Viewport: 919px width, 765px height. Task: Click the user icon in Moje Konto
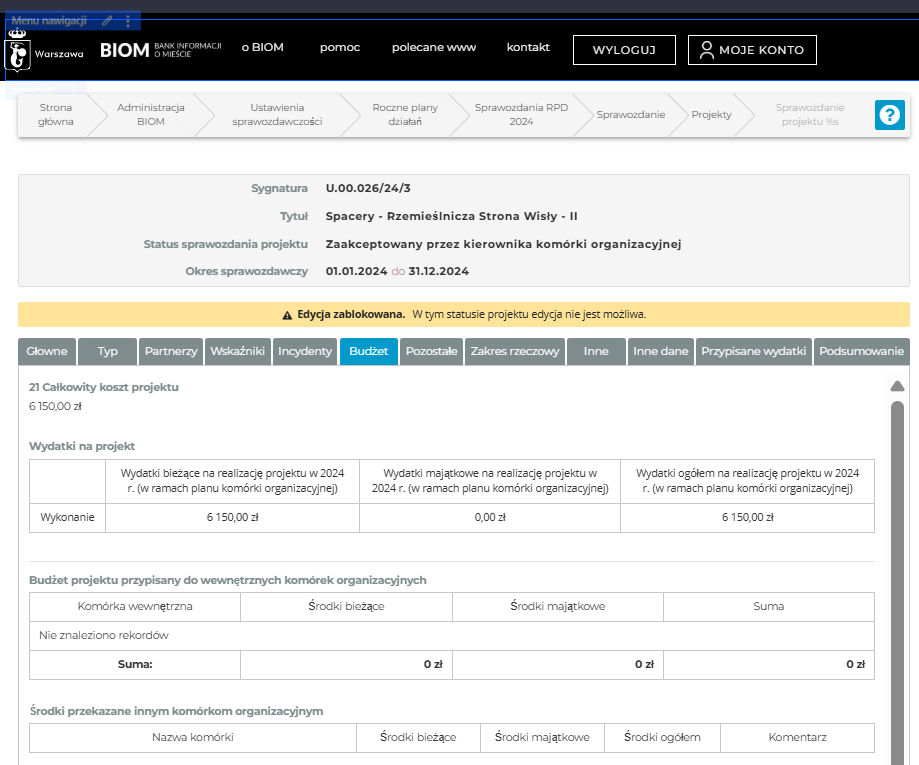click(707, 50)
